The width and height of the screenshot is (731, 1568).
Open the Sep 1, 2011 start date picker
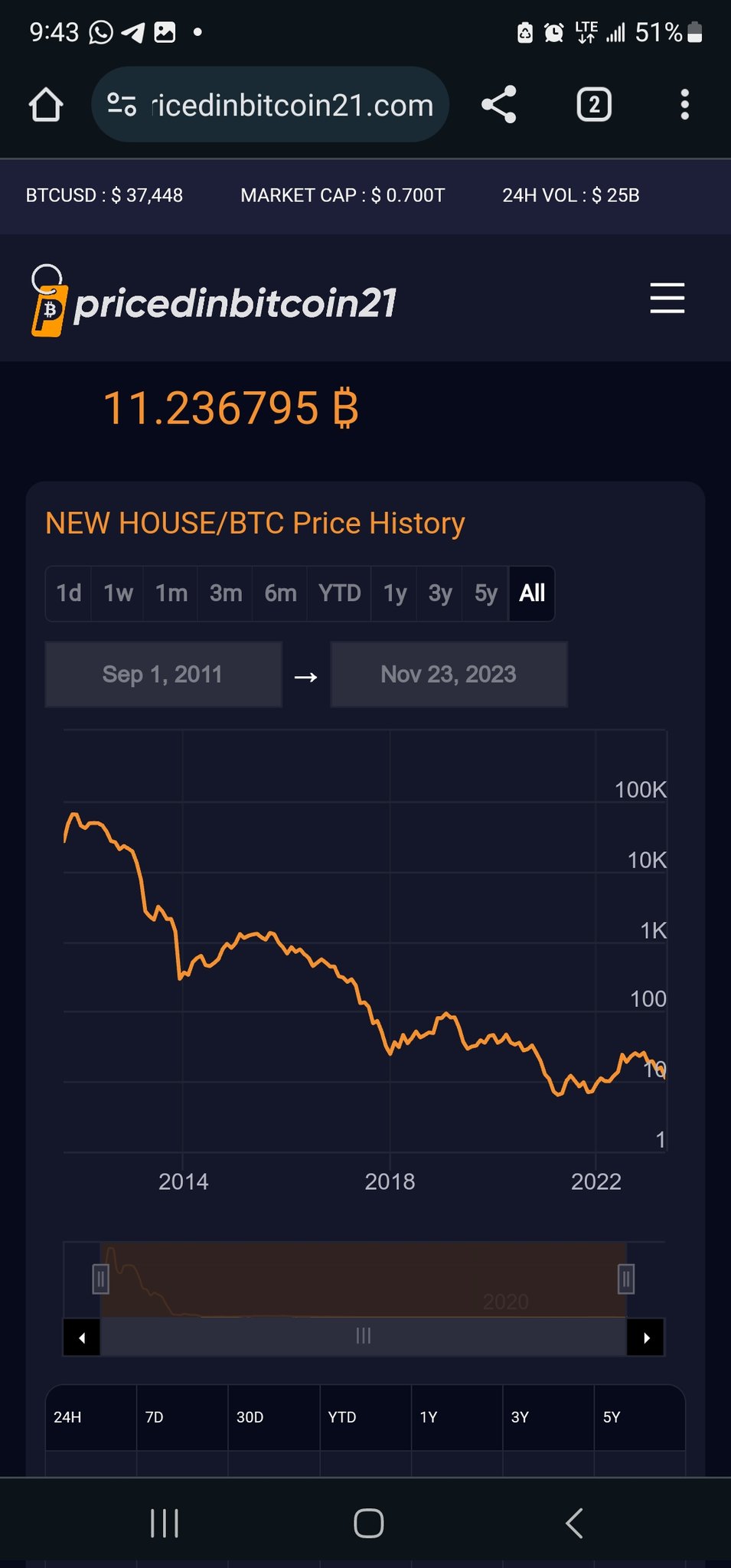coord(163,675)
